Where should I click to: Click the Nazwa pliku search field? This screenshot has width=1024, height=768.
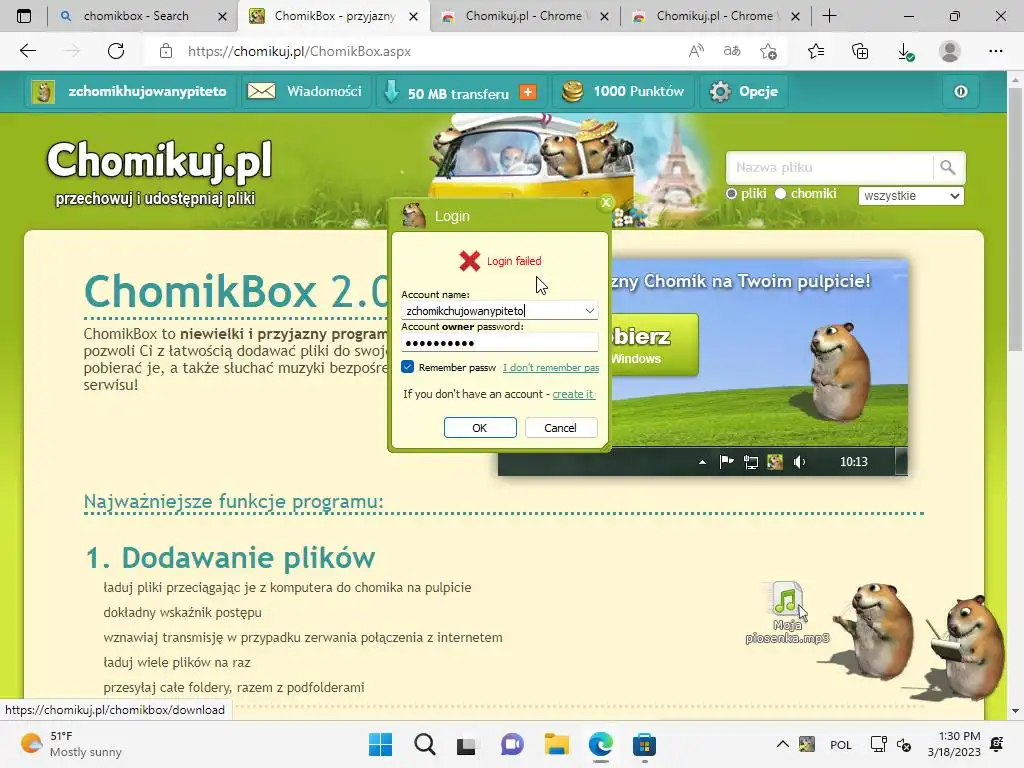pyautogui.click(x=829, y=168)
